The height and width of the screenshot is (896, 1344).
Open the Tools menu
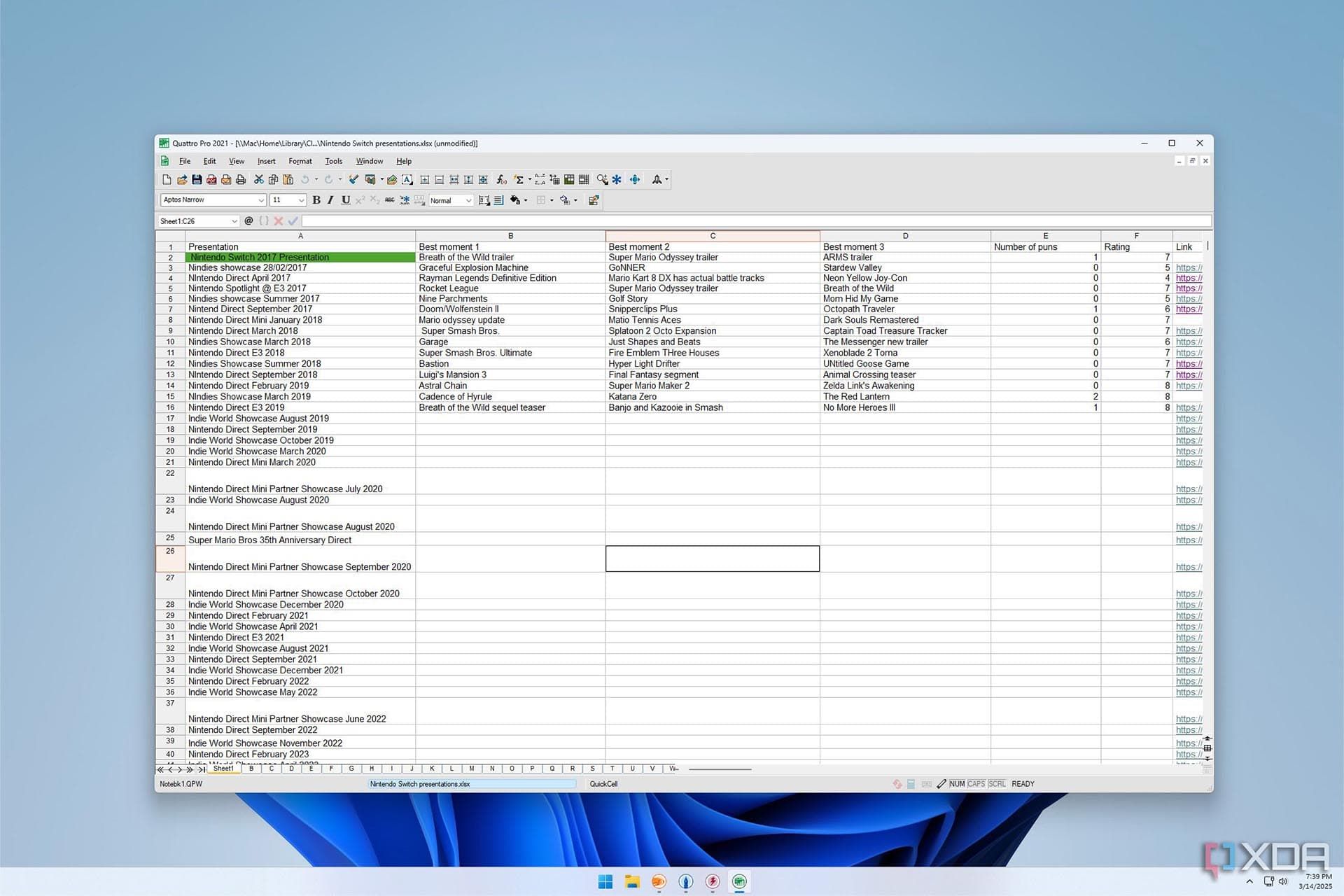(334, 161)
